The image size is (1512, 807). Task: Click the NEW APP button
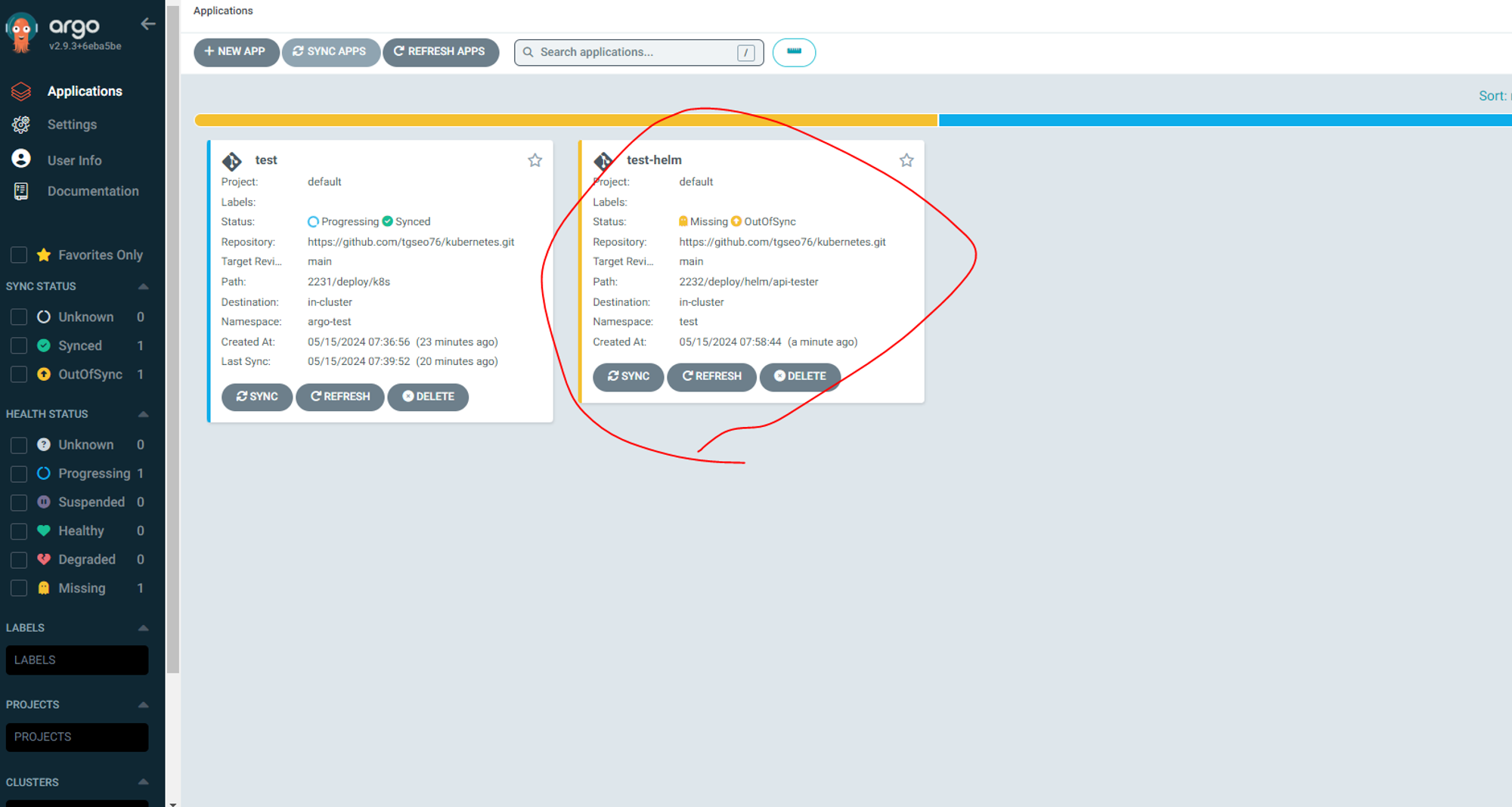[x=236, y=52]
